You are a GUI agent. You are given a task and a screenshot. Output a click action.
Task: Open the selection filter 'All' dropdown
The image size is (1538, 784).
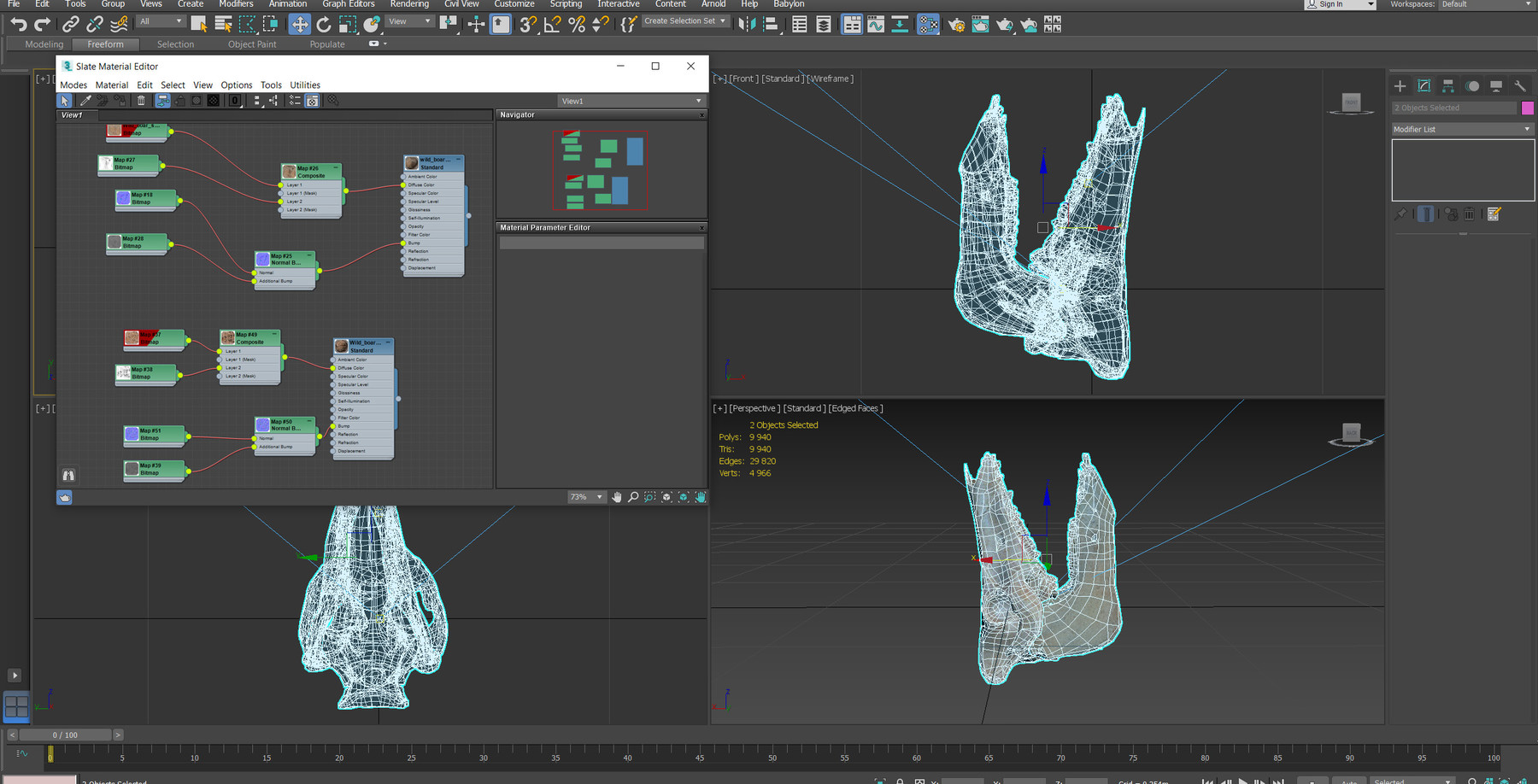coord(161,21)
